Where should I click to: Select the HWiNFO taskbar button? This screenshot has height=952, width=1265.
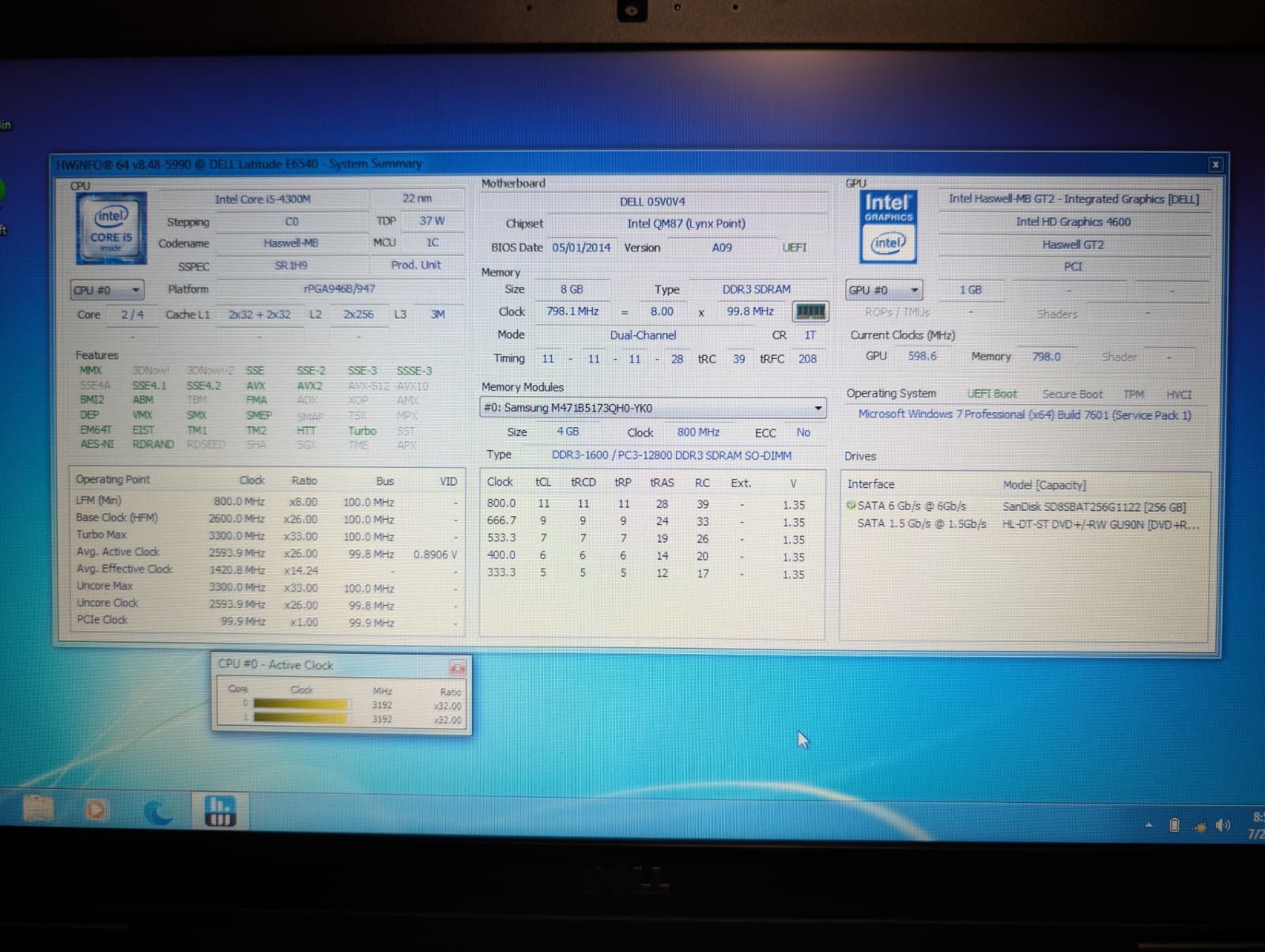tap(220, 811)
